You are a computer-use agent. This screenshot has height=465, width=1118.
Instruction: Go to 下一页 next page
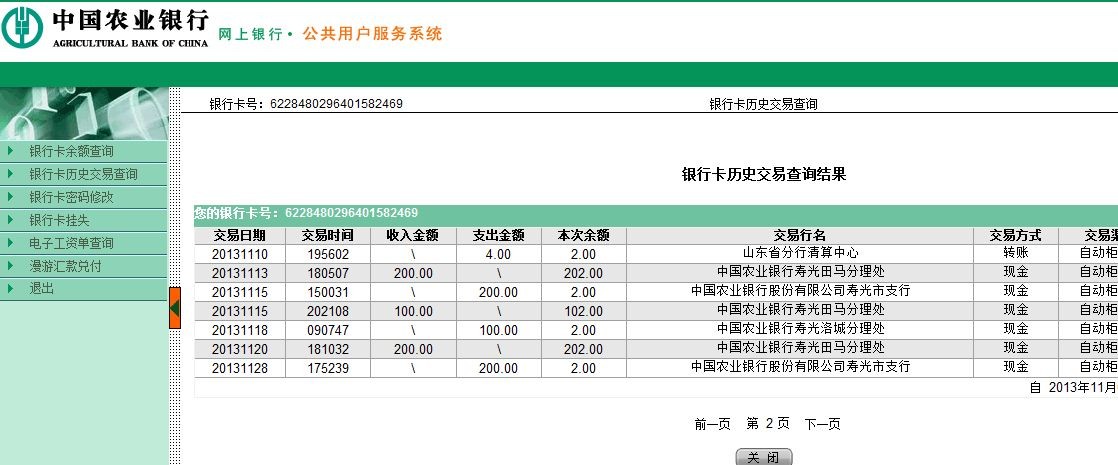pos(822,424)
